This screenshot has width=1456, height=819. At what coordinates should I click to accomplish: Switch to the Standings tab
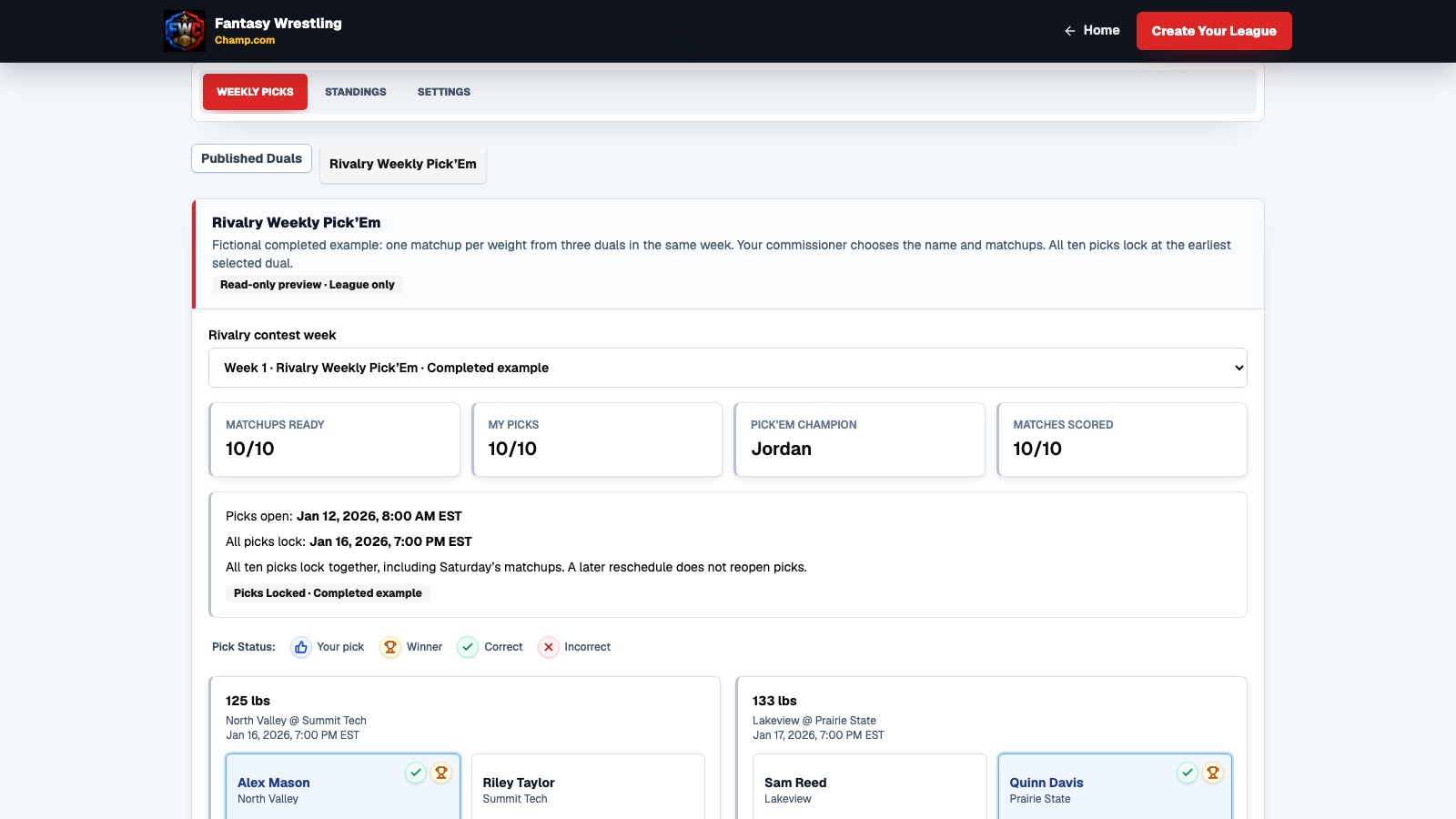356,92
